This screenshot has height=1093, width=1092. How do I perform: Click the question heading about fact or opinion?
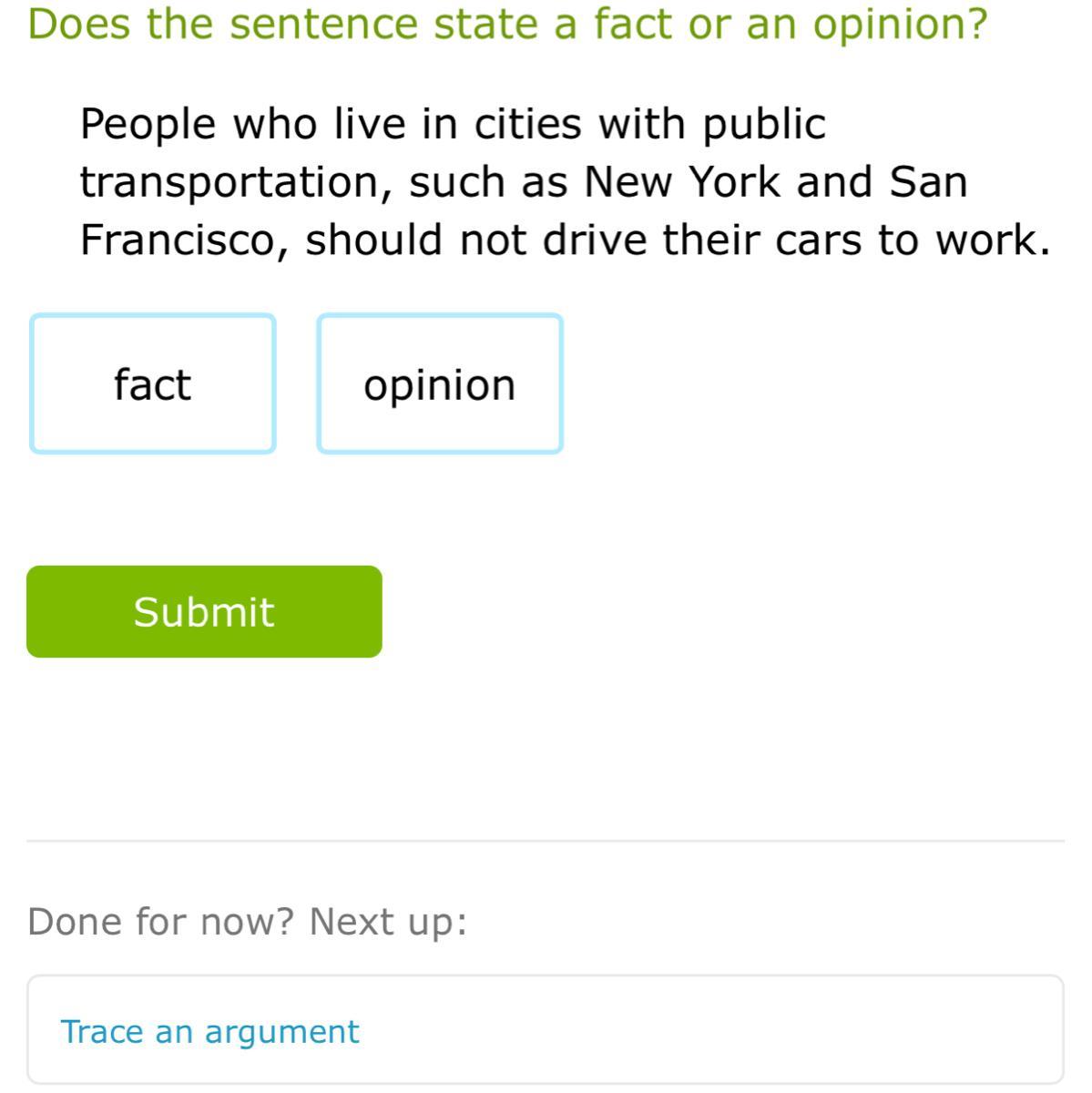(x=507, y=24)
